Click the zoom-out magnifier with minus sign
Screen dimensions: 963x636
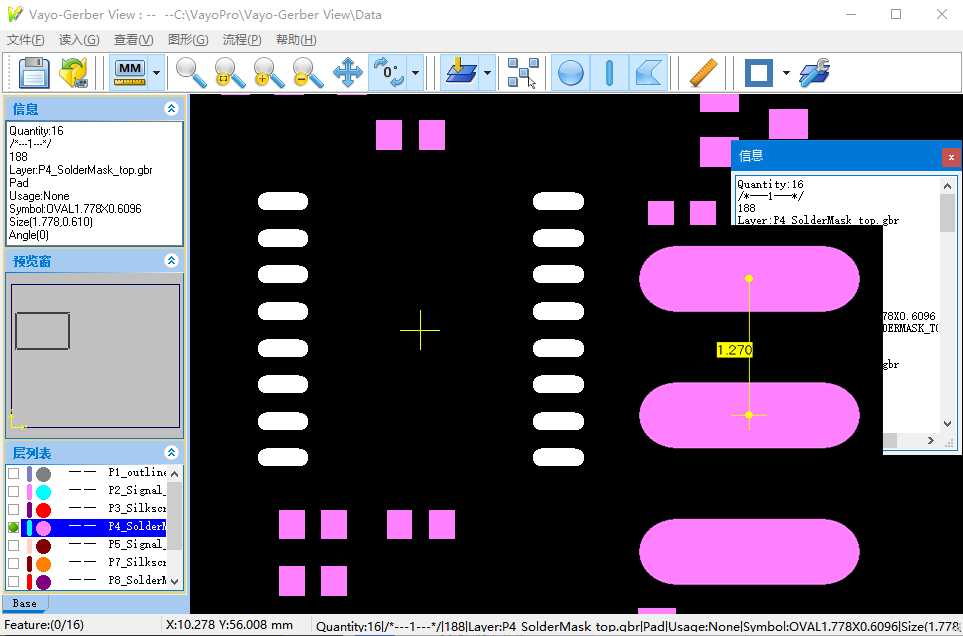click(307, 73)
